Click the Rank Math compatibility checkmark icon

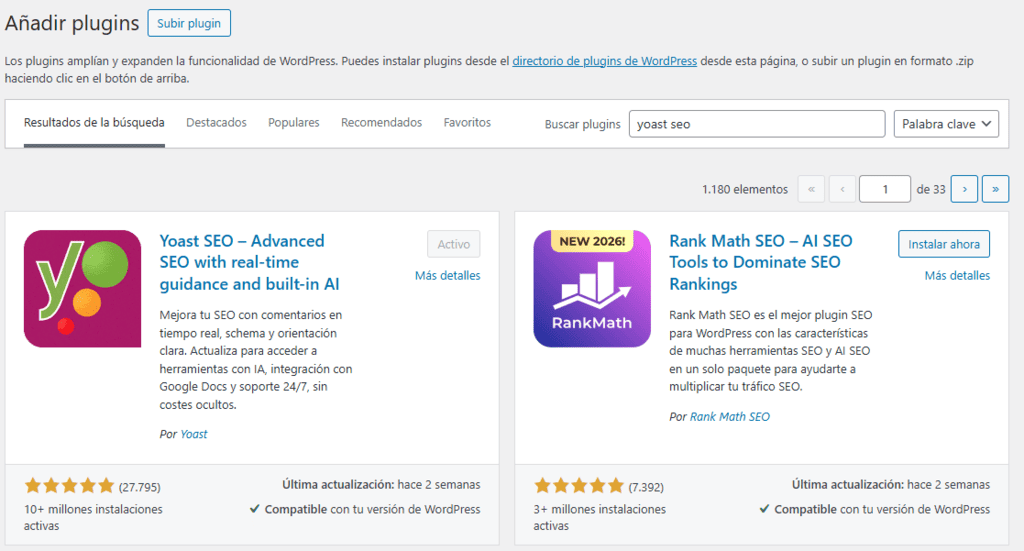[764, 509]
